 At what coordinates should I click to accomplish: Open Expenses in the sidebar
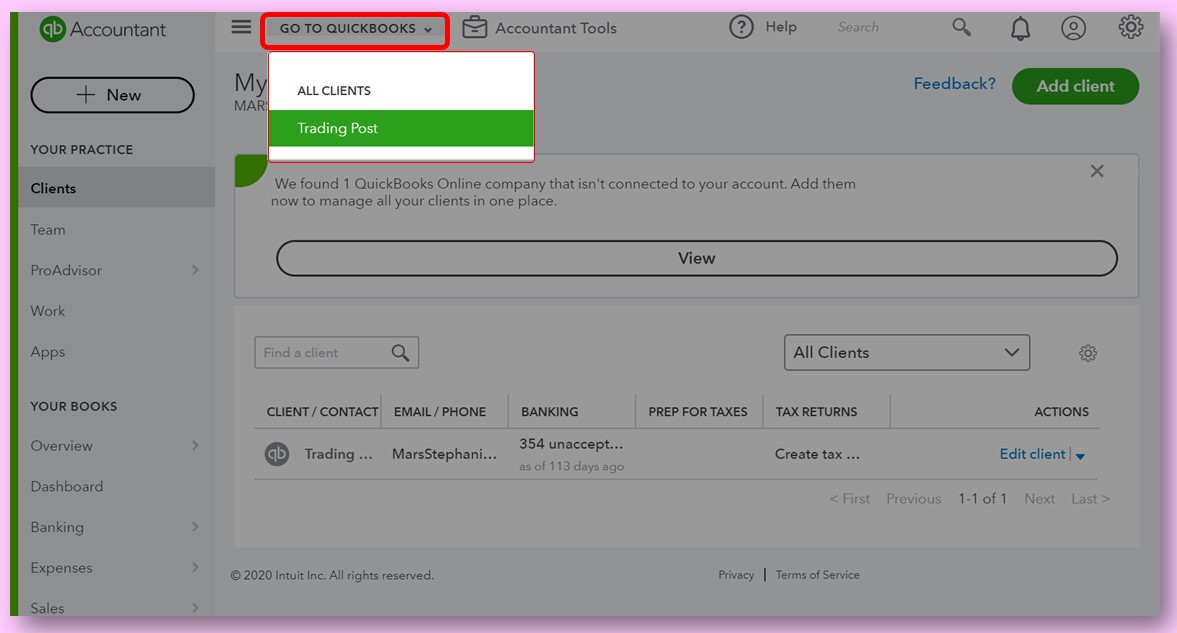coord(62,568)
